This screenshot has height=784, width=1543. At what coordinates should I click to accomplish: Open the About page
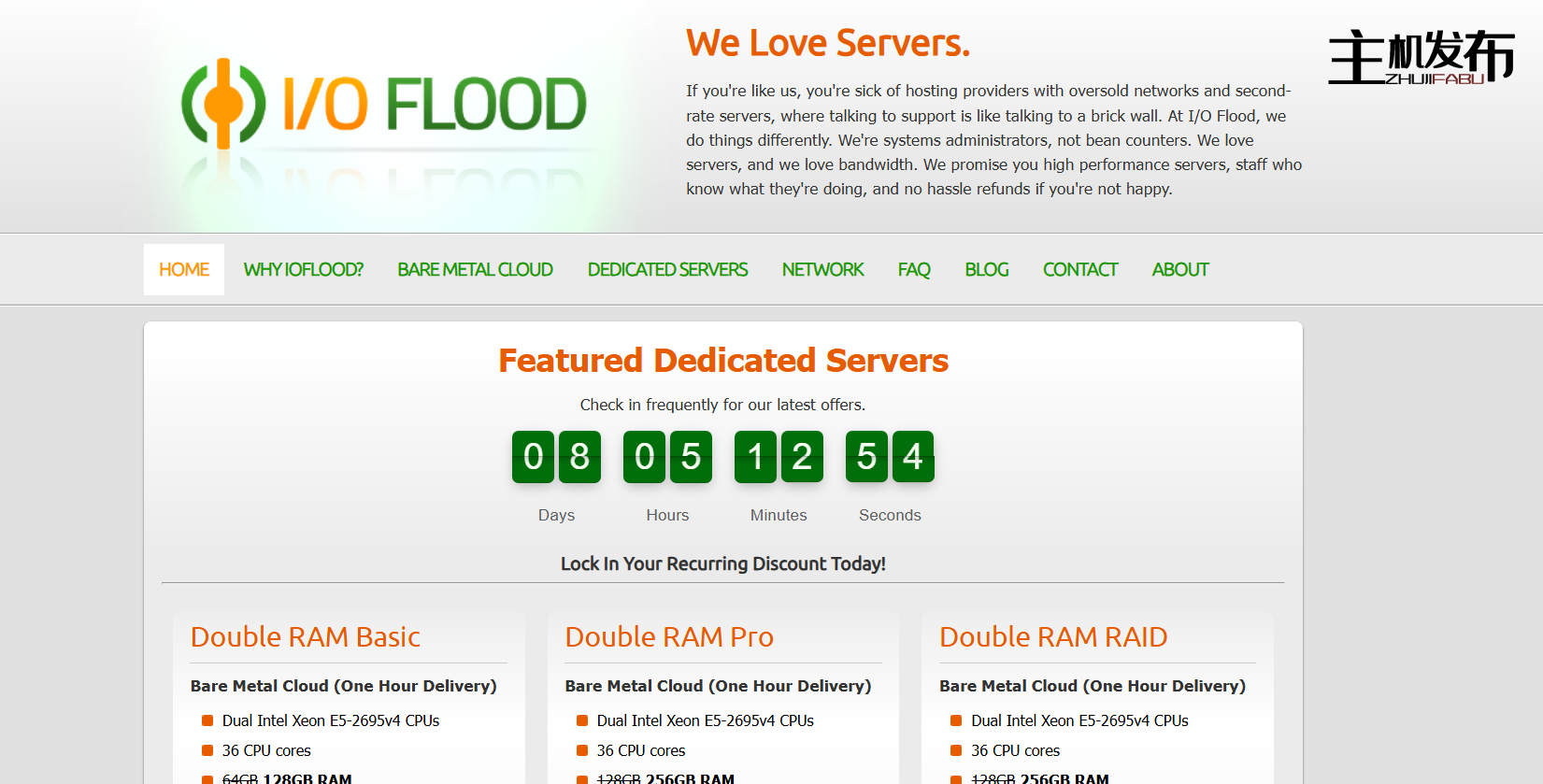[1179, 270]
